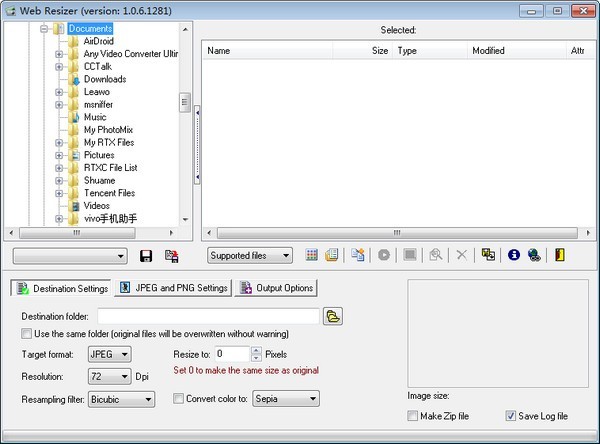Expand the Tencent Files folder node
This screenshot has width=600, height=444.
pyautogui.click(x=59, y=193)
